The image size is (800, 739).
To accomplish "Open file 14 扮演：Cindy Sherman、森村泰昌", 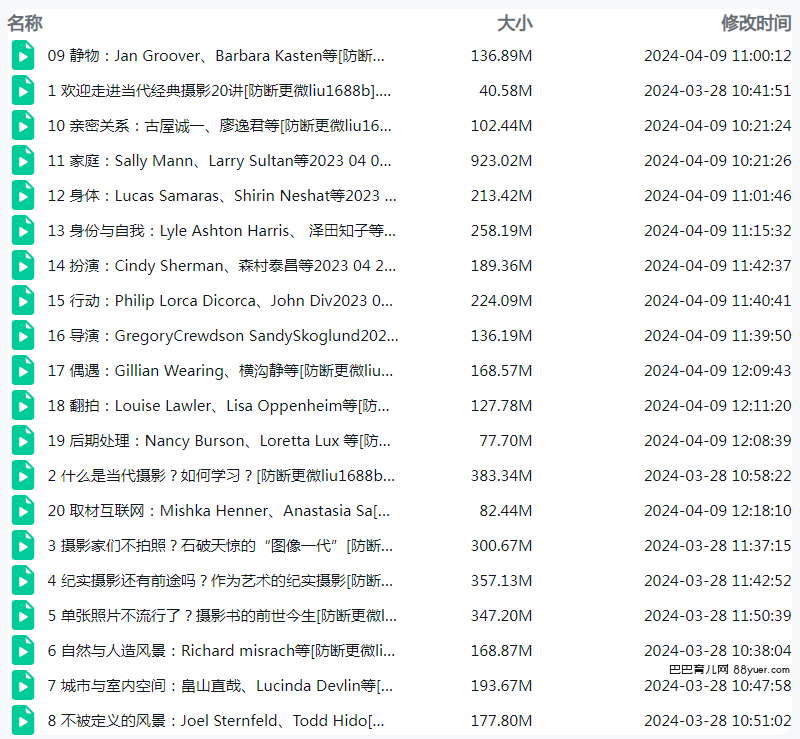I will pos(222,266).
